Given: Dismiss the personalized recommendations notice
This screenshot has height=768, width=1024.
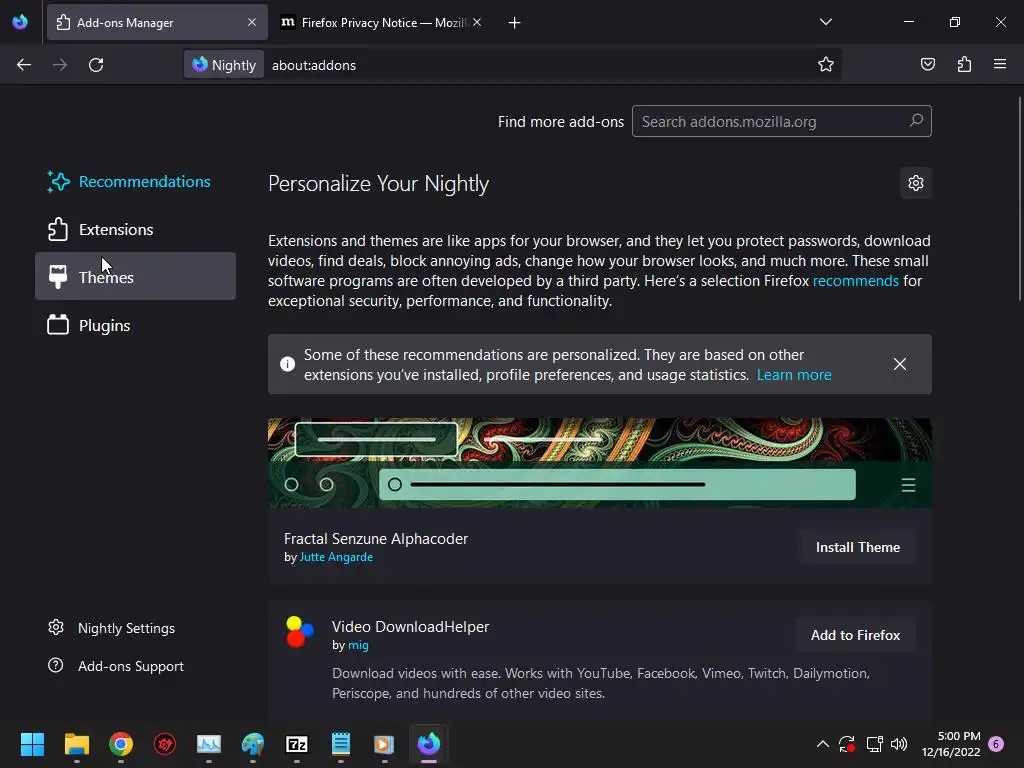Looking at the screenshot, I should (x=899, y=364).
